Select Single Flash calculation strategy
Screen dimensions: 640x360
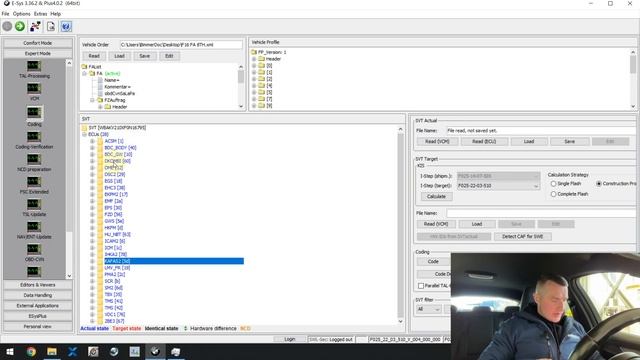(553, 184)
